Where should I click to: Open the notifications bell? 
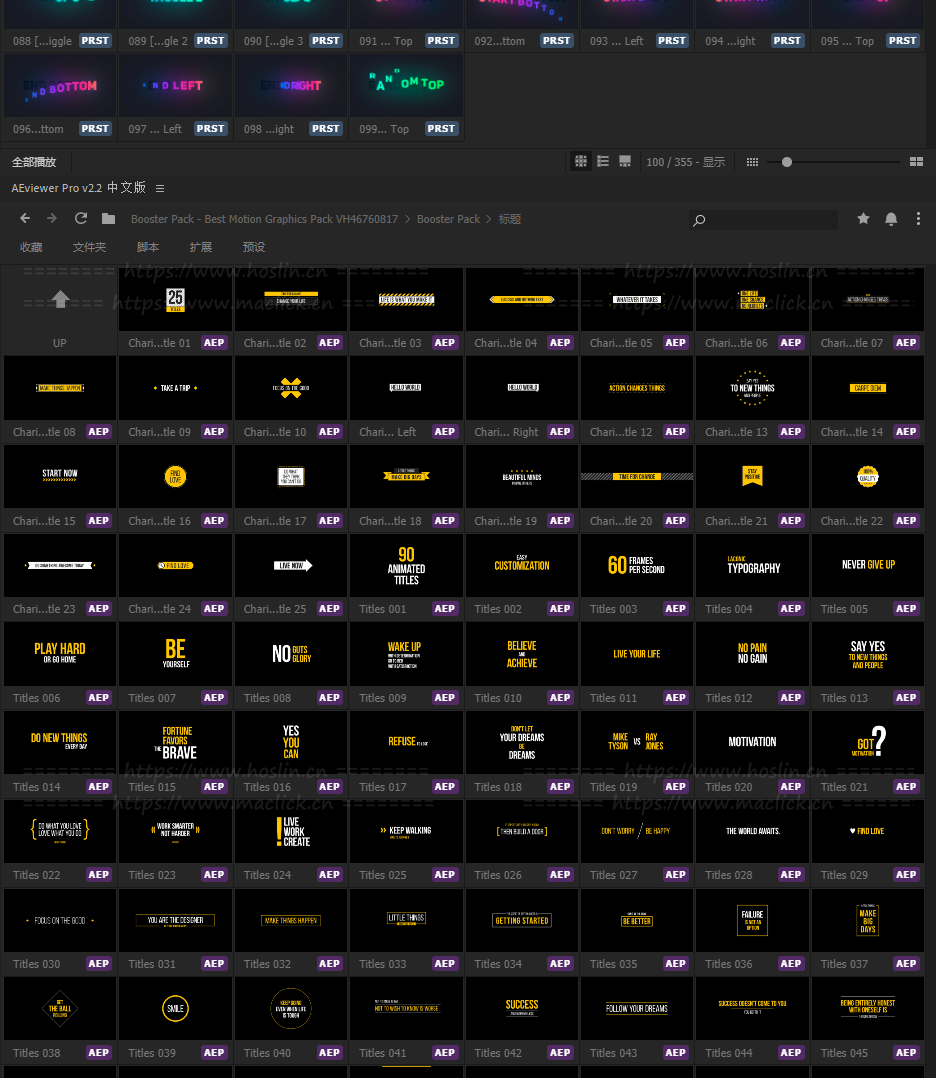click(891, 219)
